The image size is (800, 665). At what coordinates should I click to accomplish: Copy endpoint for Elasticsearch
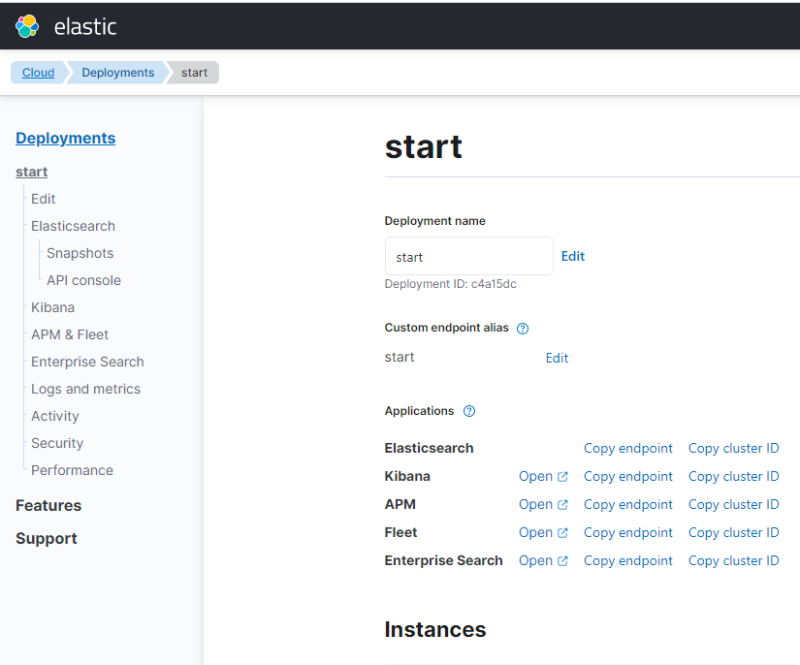(x=628, y=448)
